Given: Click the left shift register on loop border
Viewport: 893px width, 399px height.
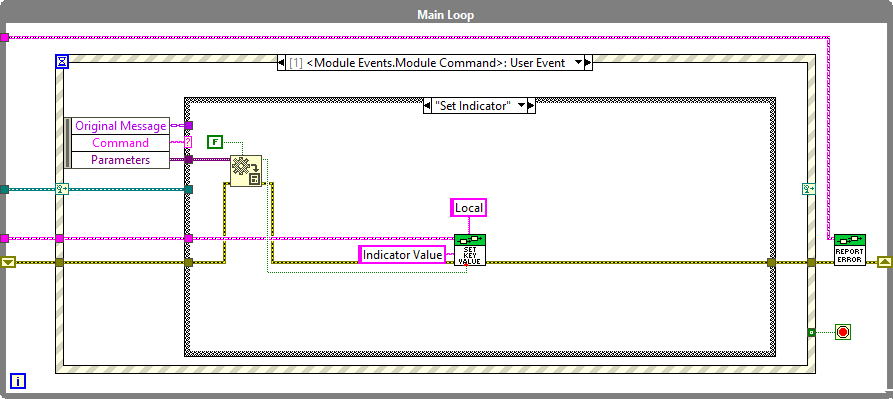Looking at the screenshot, I should (8, 262).
